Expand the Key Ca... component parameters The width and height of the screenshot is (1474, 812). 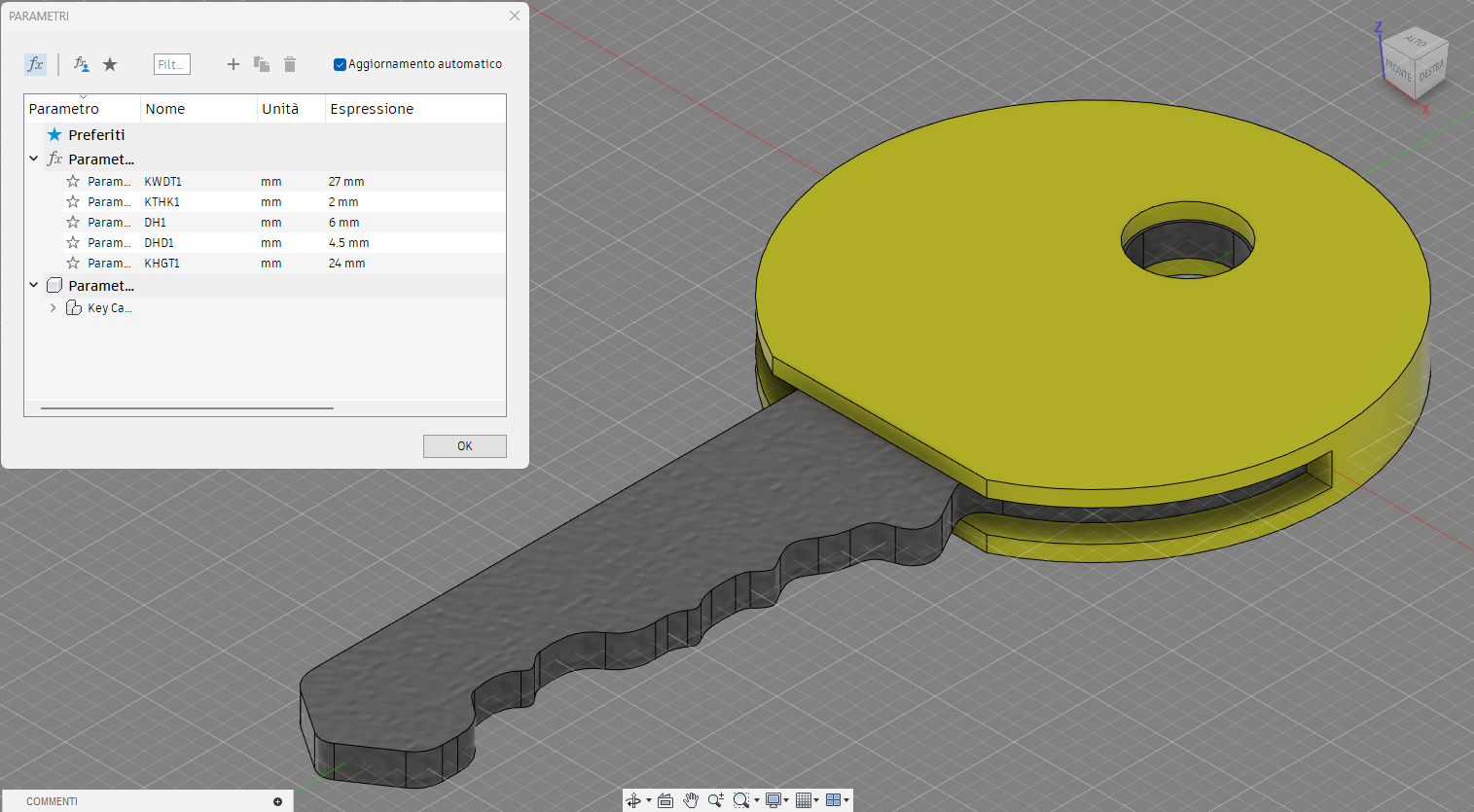(53, 307)
